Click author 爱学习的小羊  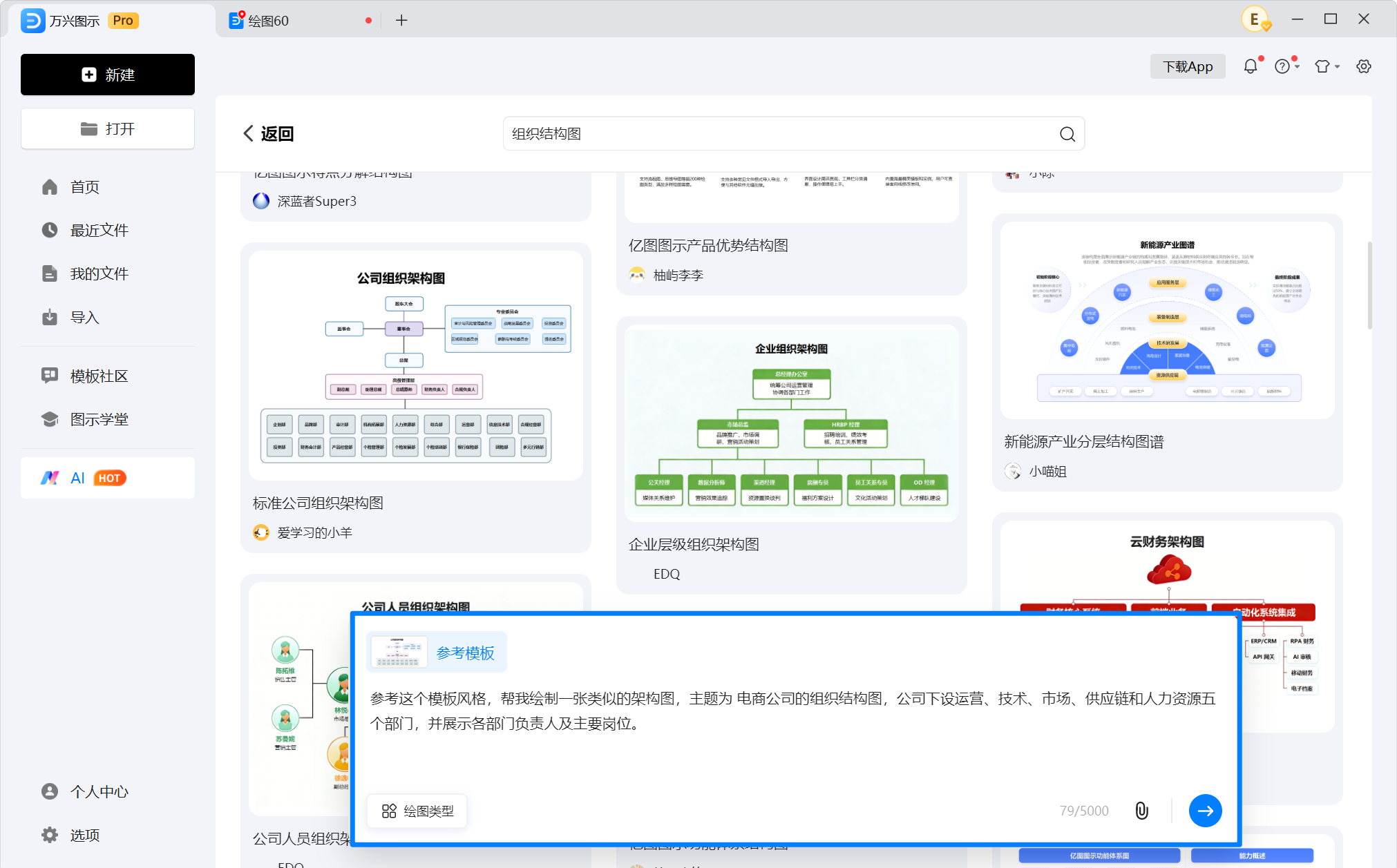coord(315,532)
